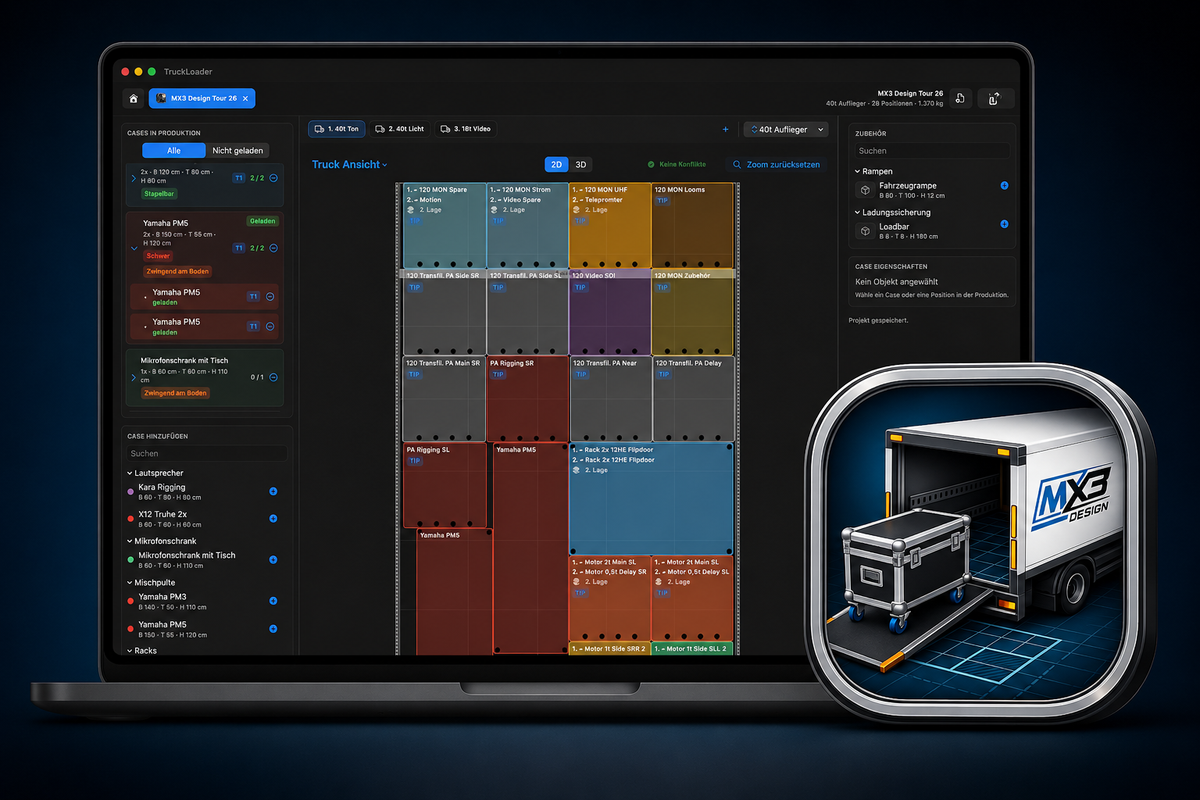Unload second Yamaha PM5 geladen sub-item

click(271, 326)
